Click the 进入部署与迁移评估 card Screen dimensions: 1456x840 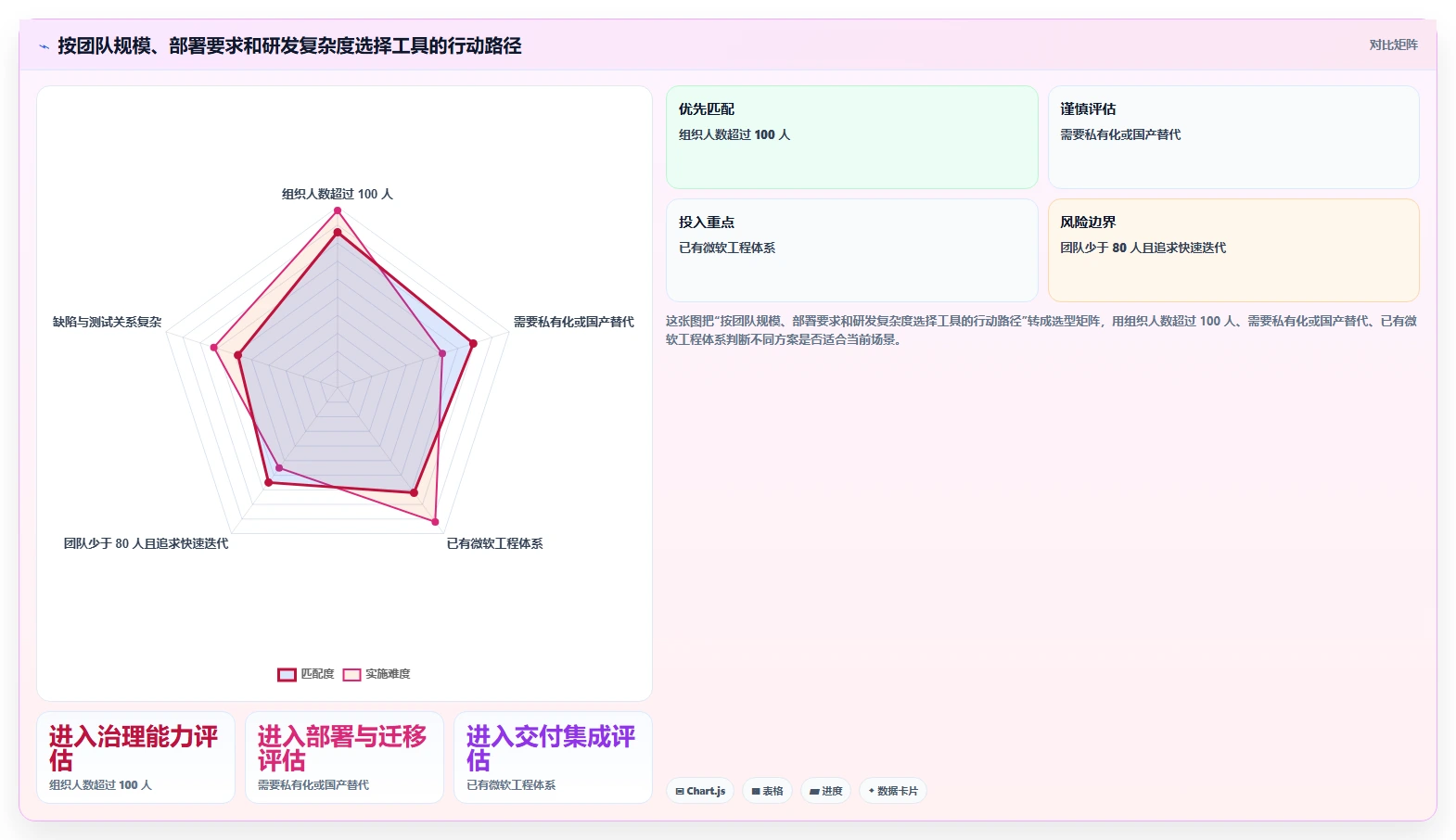pyautogui.click(x=344, y=757)
